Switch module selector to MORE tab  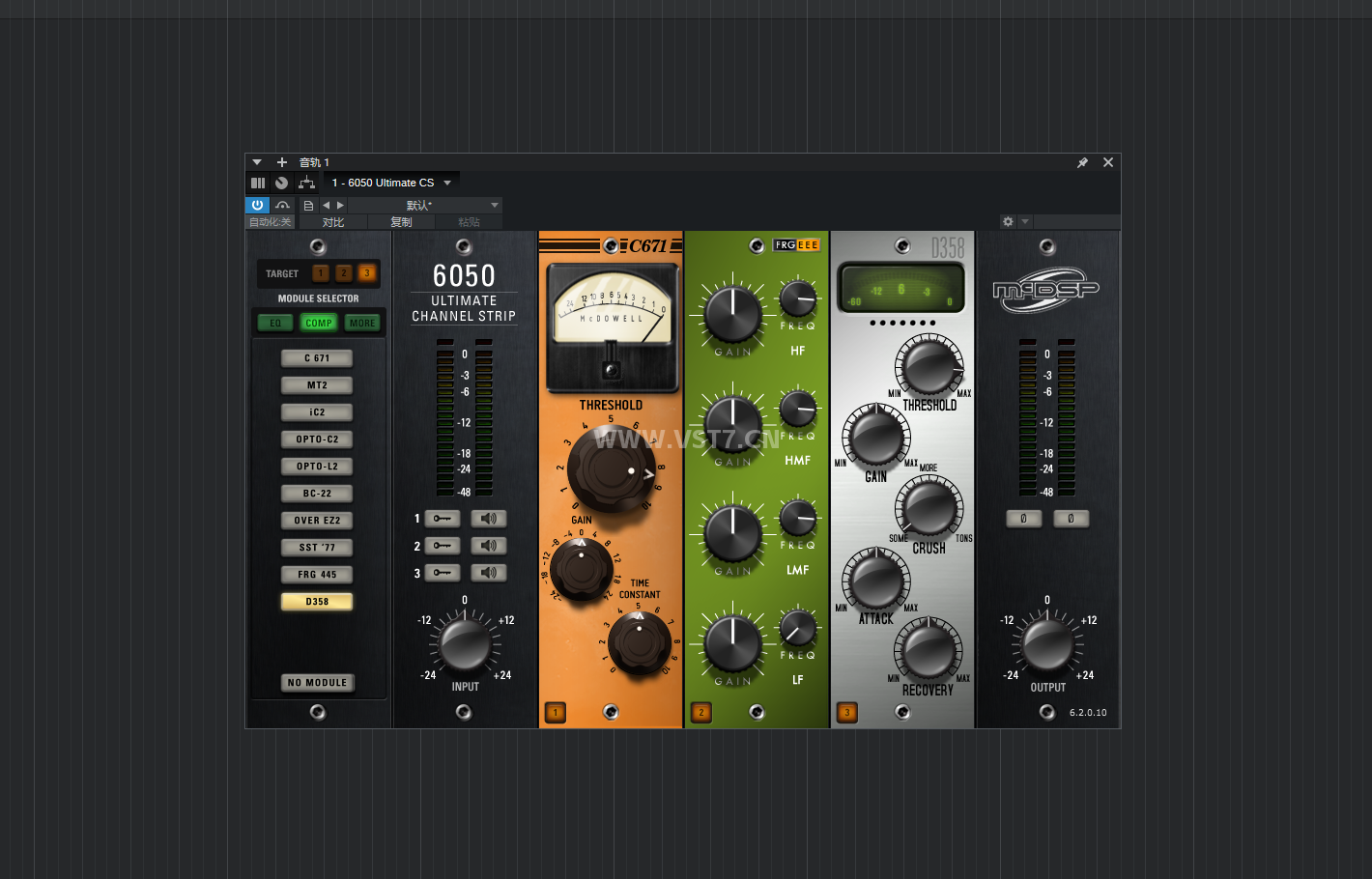362,323
